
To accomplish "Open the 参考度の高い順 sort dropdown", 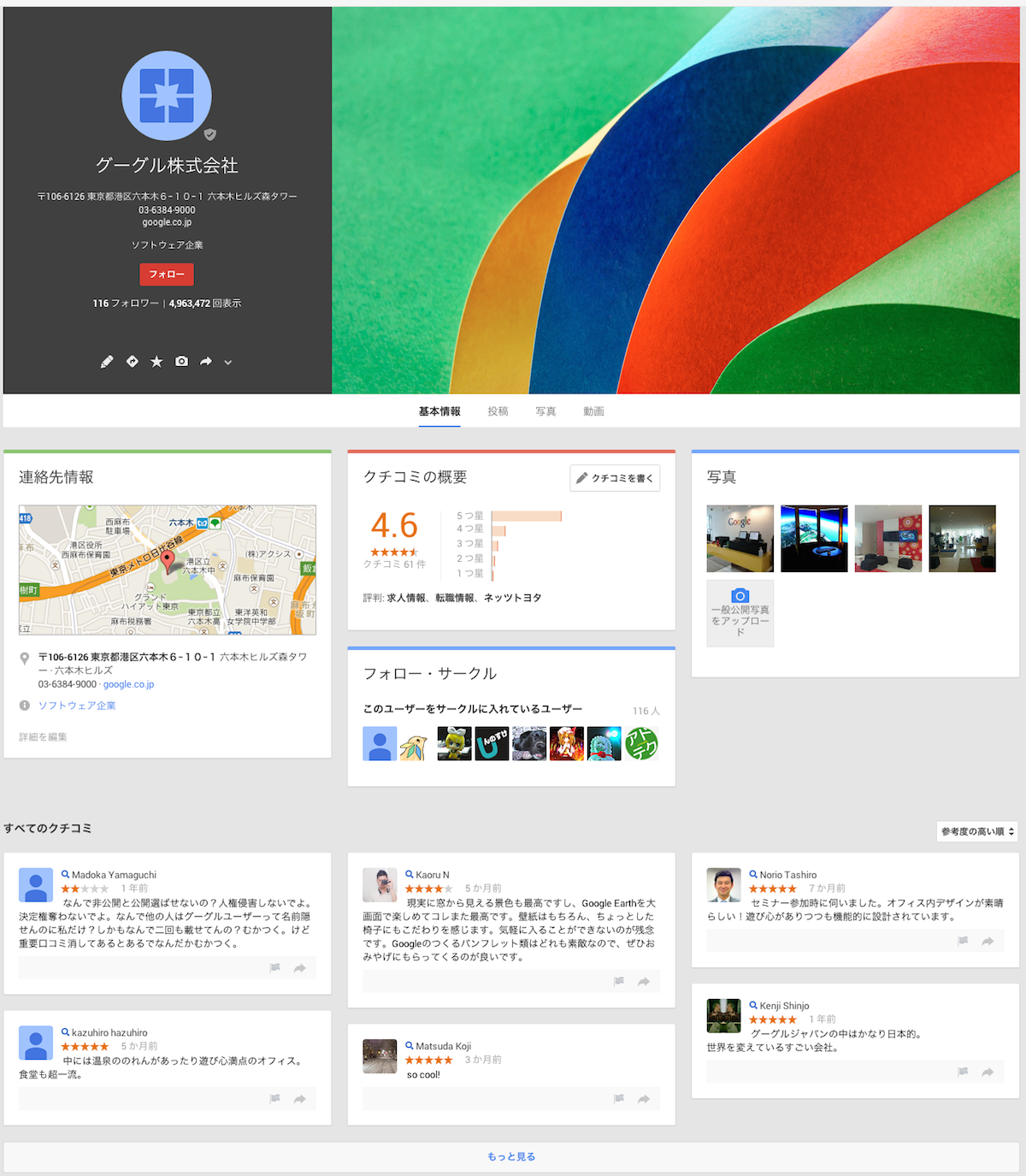I will point(977,831).
